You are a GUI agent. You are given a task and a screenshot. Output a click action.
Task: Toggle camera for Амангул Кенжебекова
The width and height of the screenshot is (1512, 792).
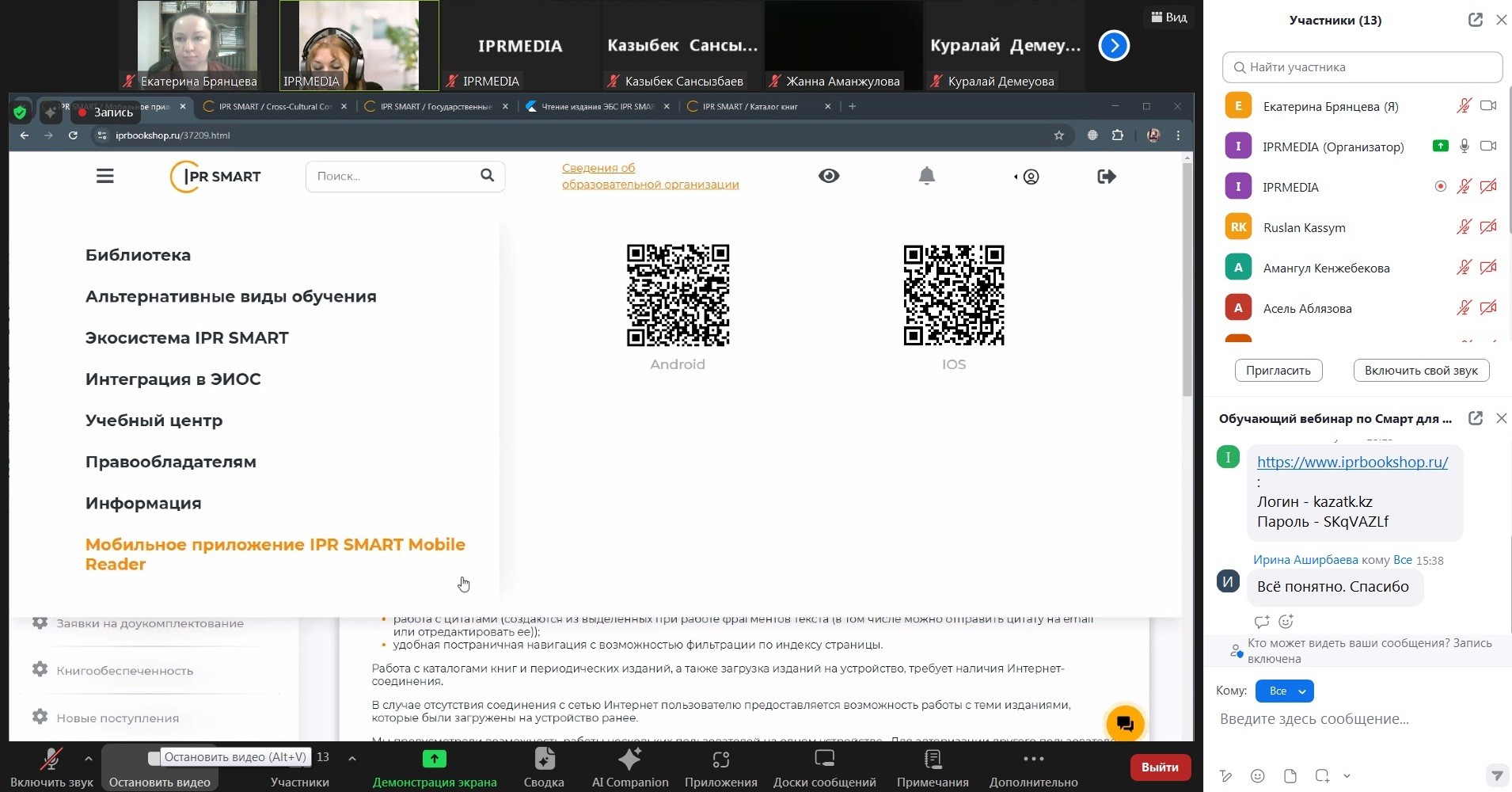pyautogui.click(x=1488, y=267)
